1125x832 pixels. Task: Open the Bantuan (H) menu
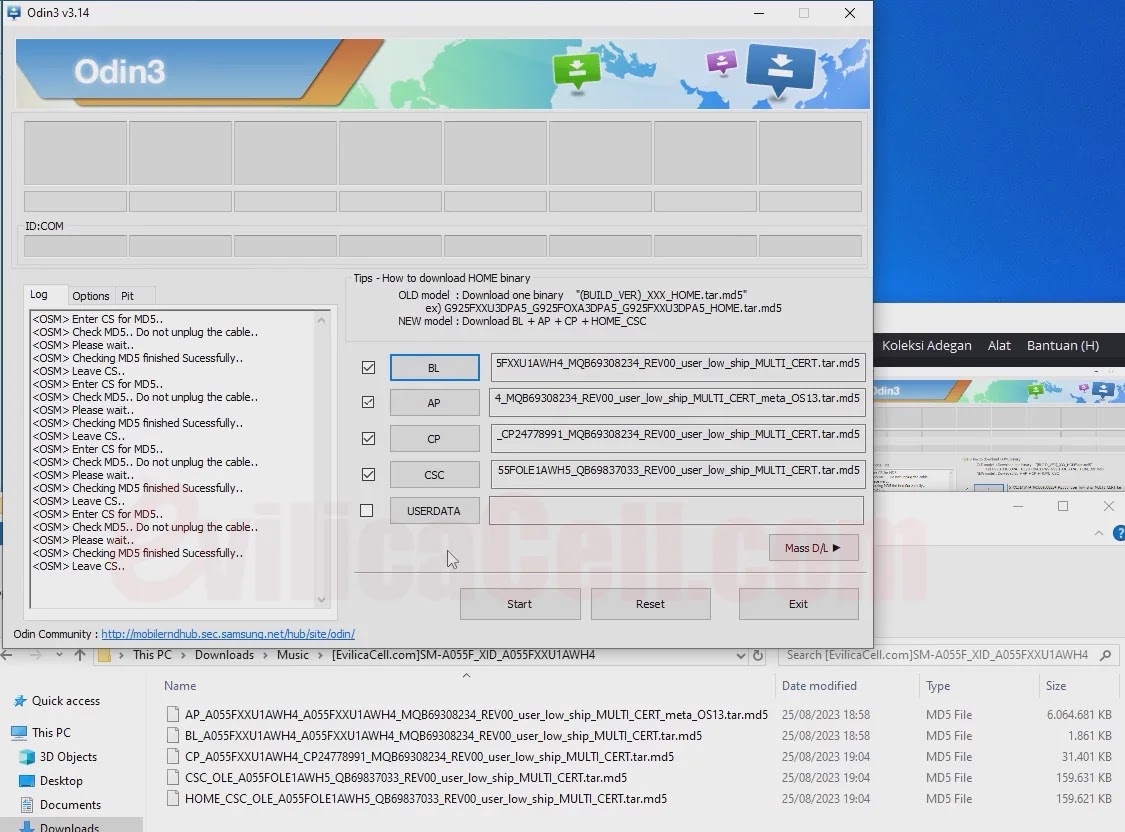(x=1063, y=345)
